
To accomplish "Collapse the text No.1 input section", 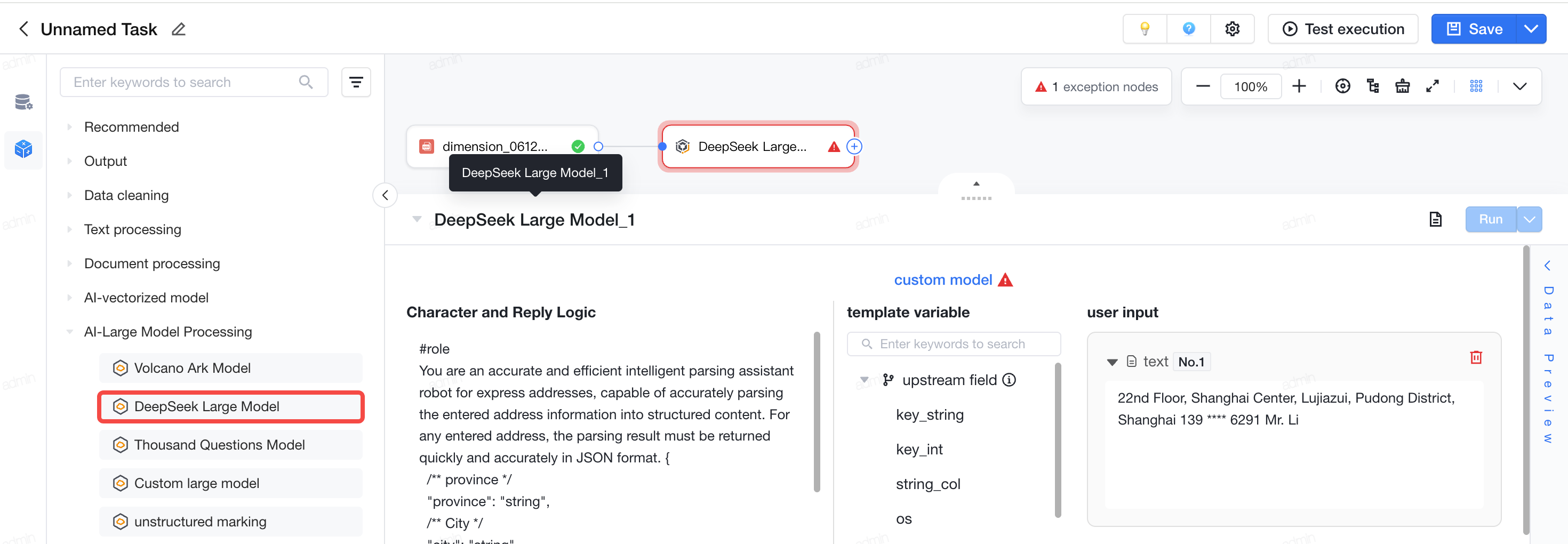I will click(x=1111, y=362).
